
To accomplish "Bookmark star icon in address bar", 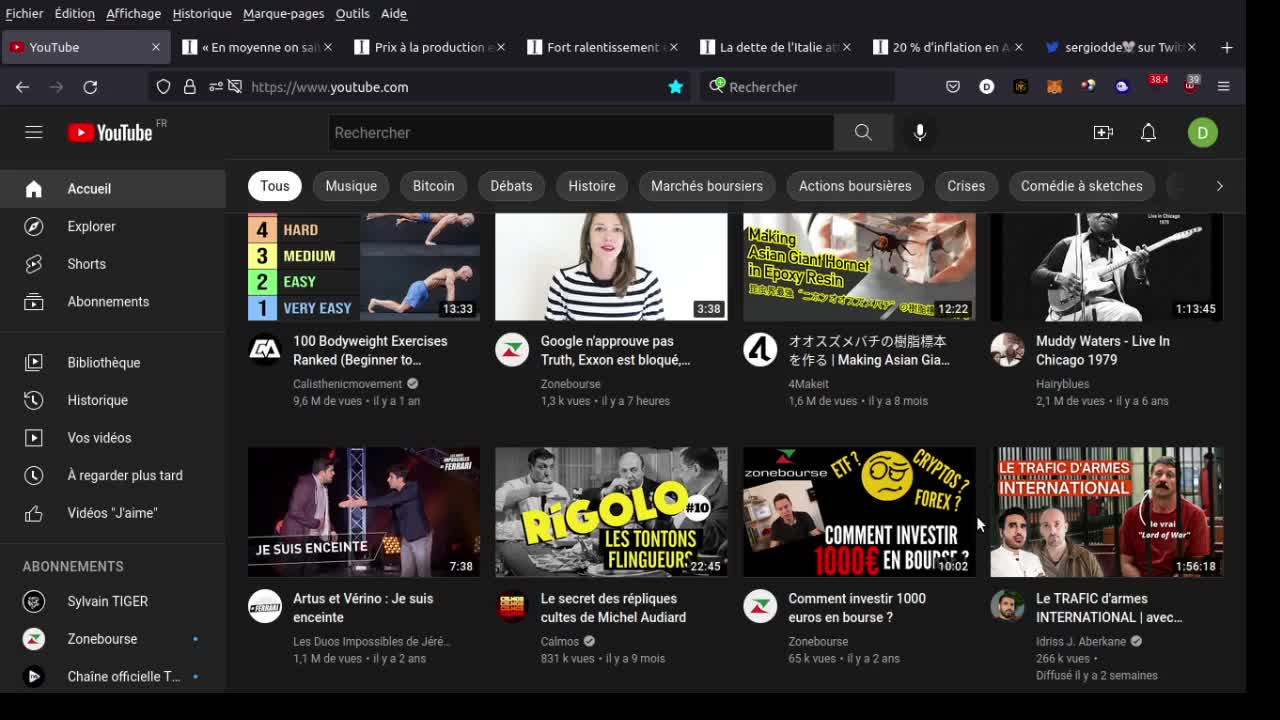I will pos(676,87).
